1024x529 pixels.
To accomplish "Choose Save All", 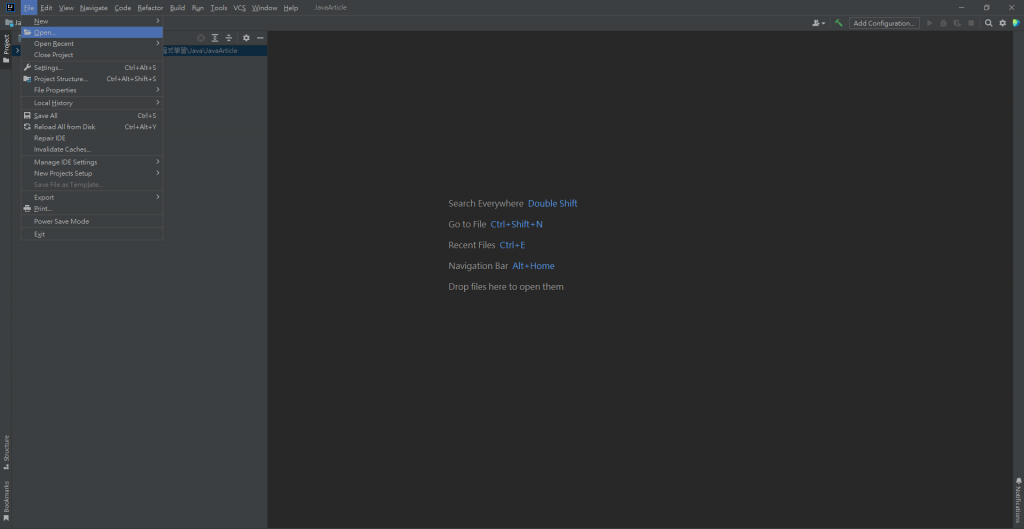I will click(x=92, y=116).
